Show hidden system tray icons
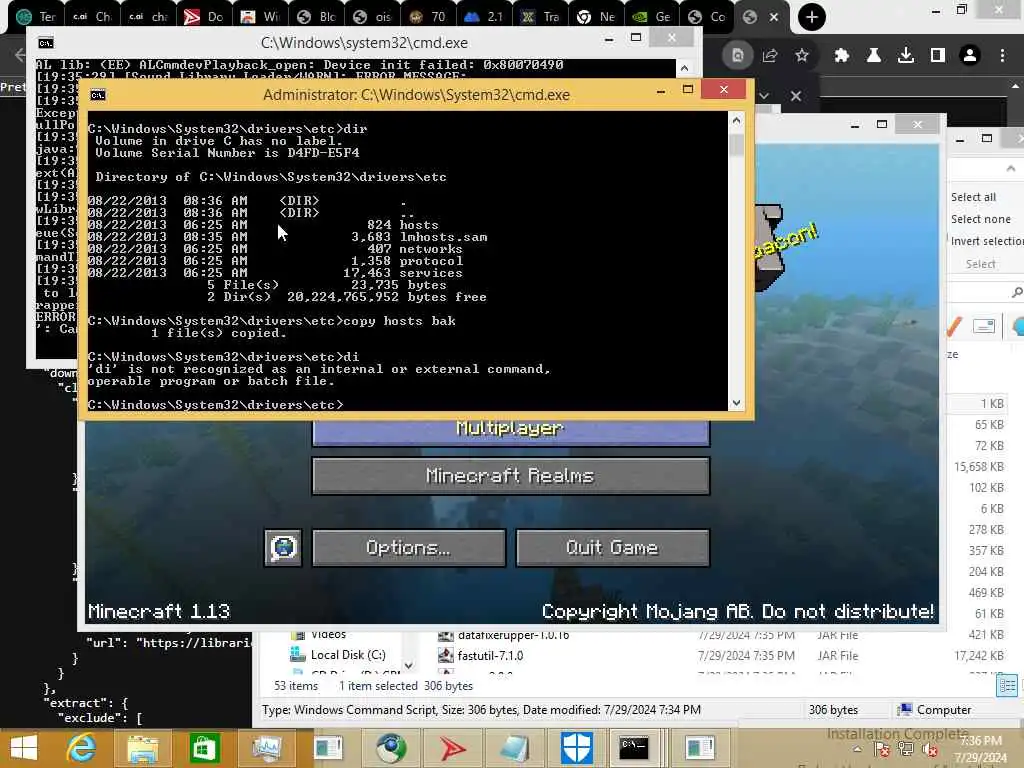 (857, 750)
